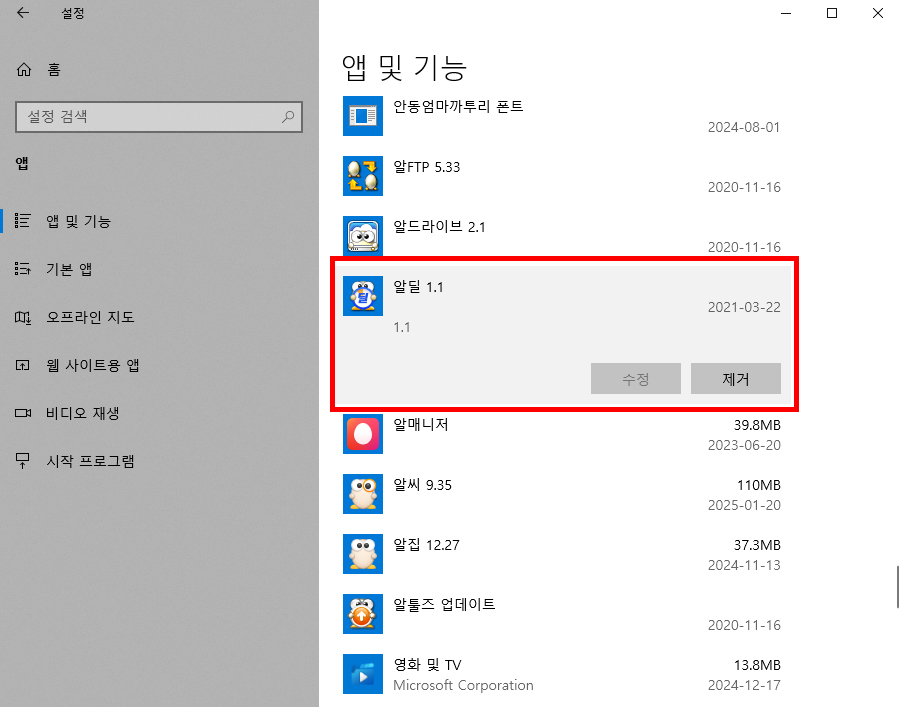The image size is (900, 707).
Task: Click the 앱 및 기능 page heading
Action: (404, 68)
